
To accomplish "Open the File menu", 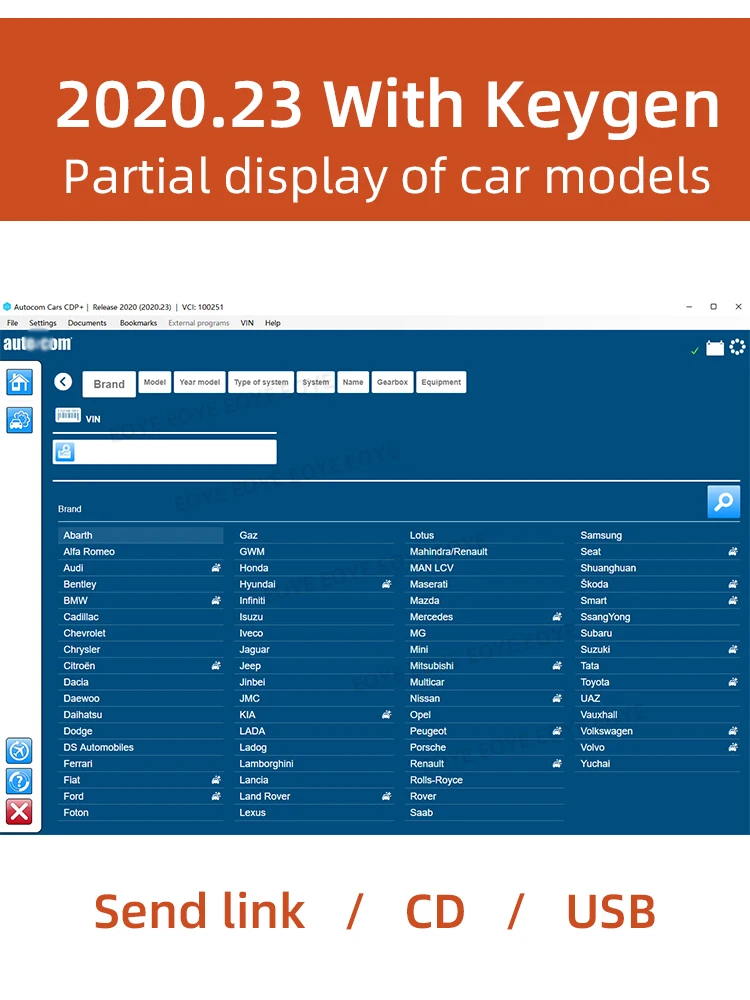I will pyautogui.click(x=13, y=323).
